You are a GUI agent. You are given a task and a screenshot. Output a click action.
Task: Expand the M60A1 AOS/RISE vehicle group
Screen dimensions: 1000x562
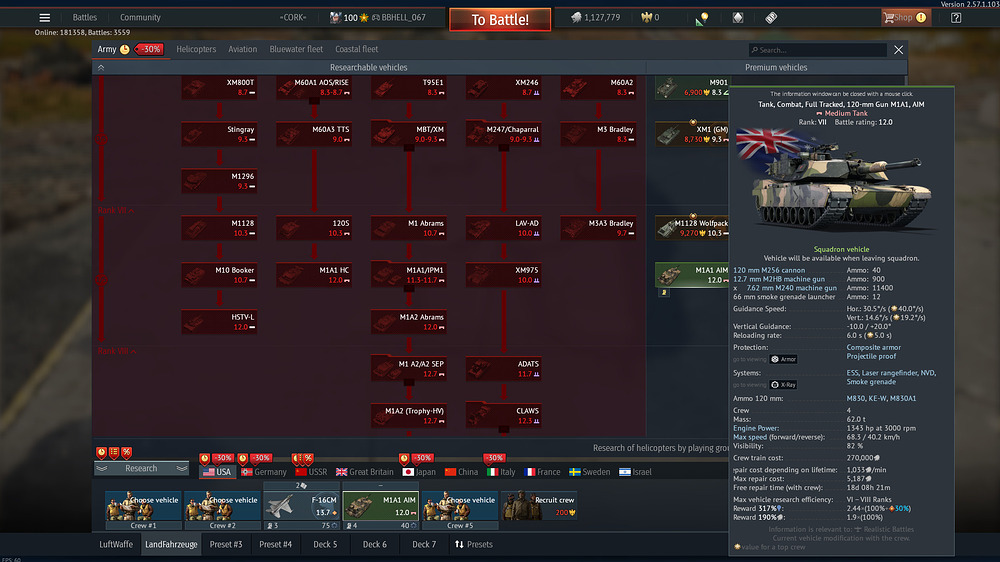(314, 87)
